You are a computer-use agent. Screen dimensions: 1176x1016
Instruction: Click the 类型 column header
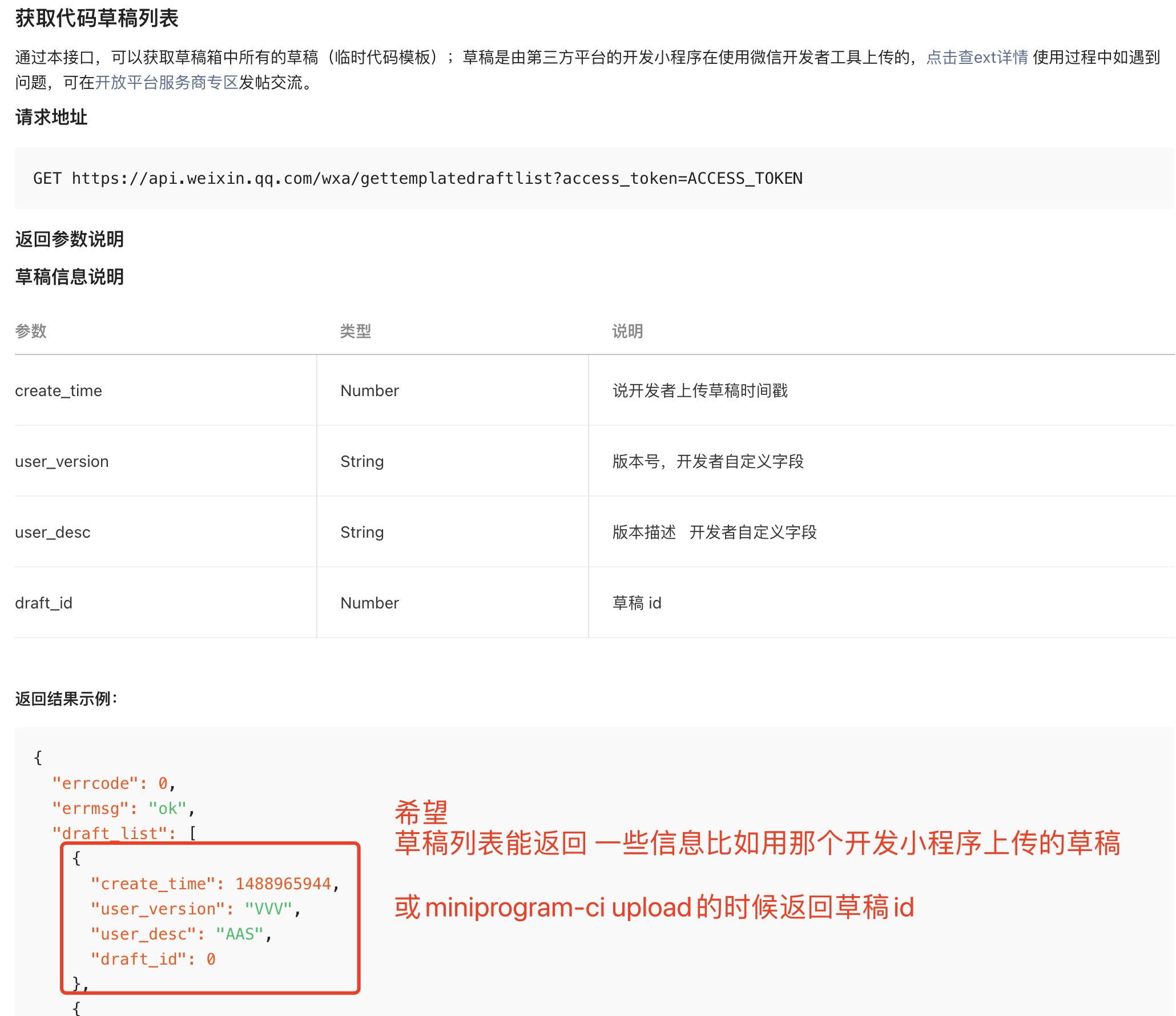(355, 331)
